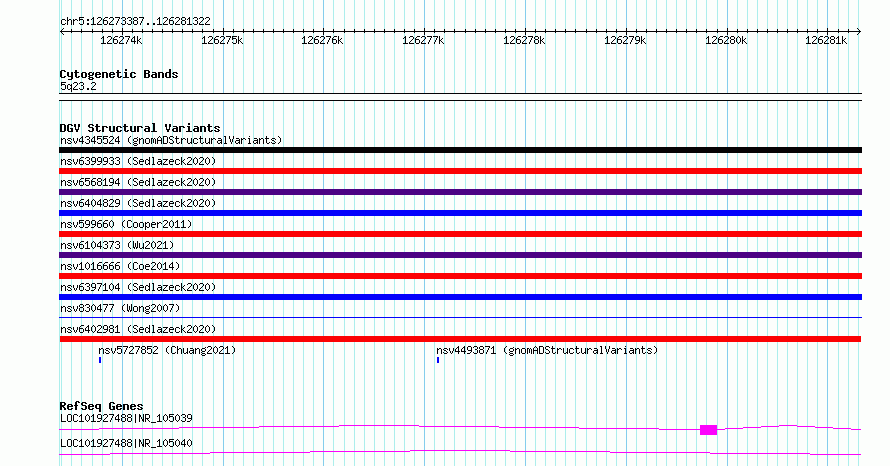Viewport: 890px width, 466px height.
Task: Click the 126276k ruler label
Action: pos(322,40)
